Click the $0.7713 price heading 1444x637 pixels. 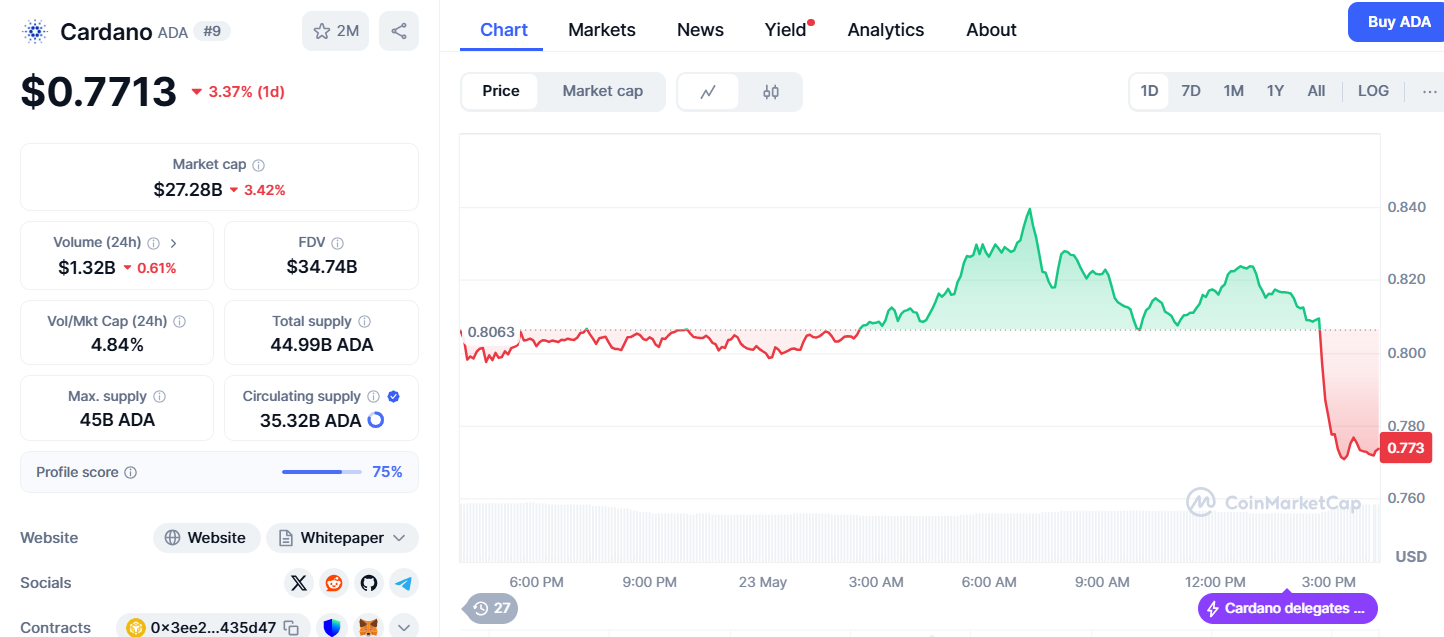[x=99, y=92]
